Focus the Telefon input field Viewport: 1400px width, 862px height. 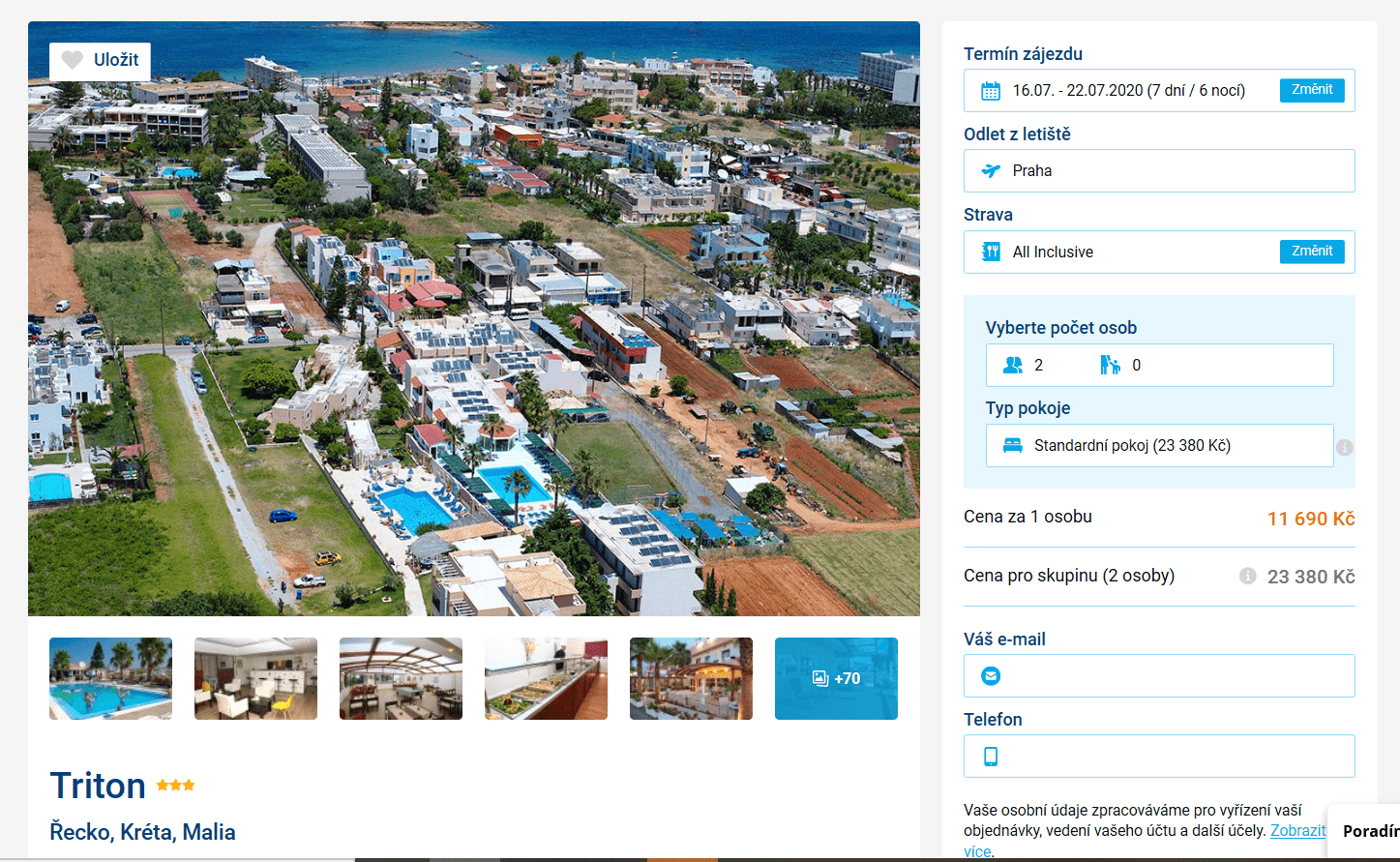coord(1159,756)
